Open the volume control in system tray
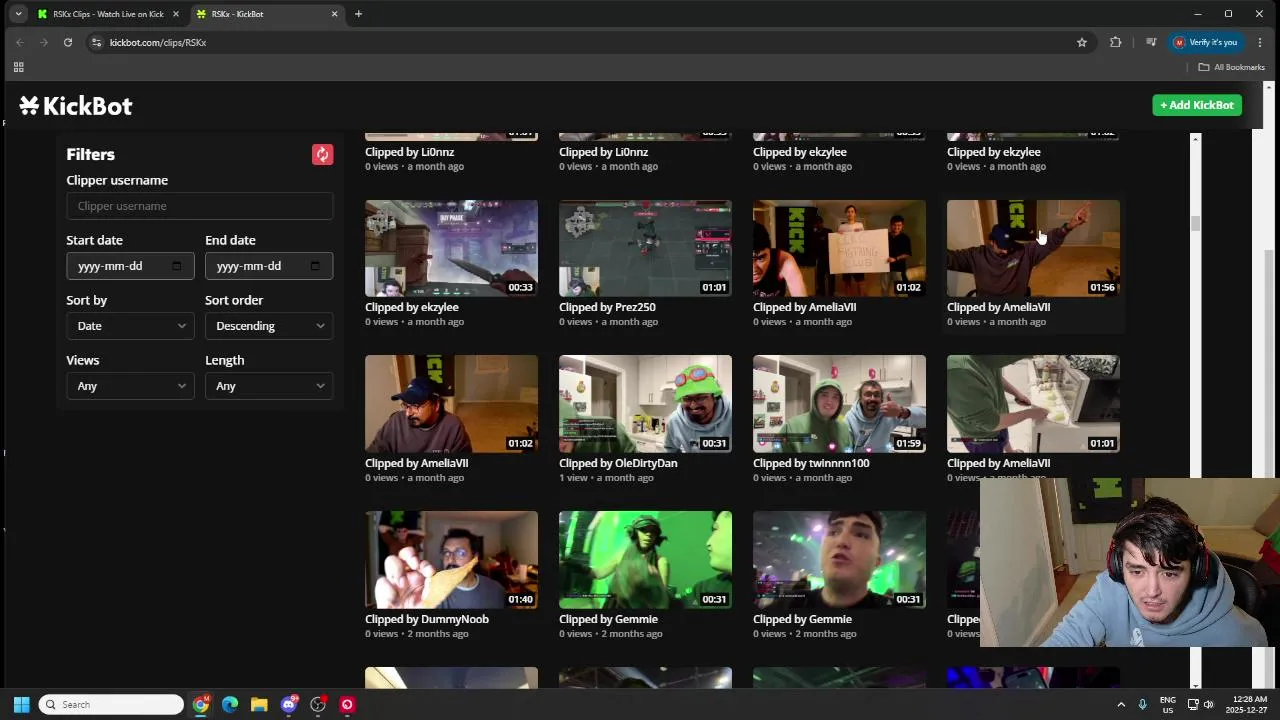This screenshot has width=1280, height=720. coord(1208,704)
